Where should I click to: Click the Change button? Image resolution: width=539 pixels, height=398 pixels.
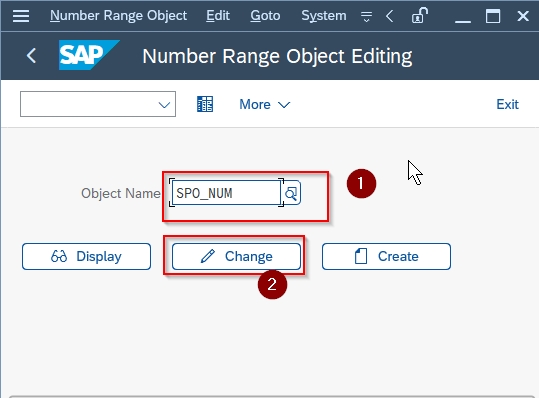pos(236,256)
